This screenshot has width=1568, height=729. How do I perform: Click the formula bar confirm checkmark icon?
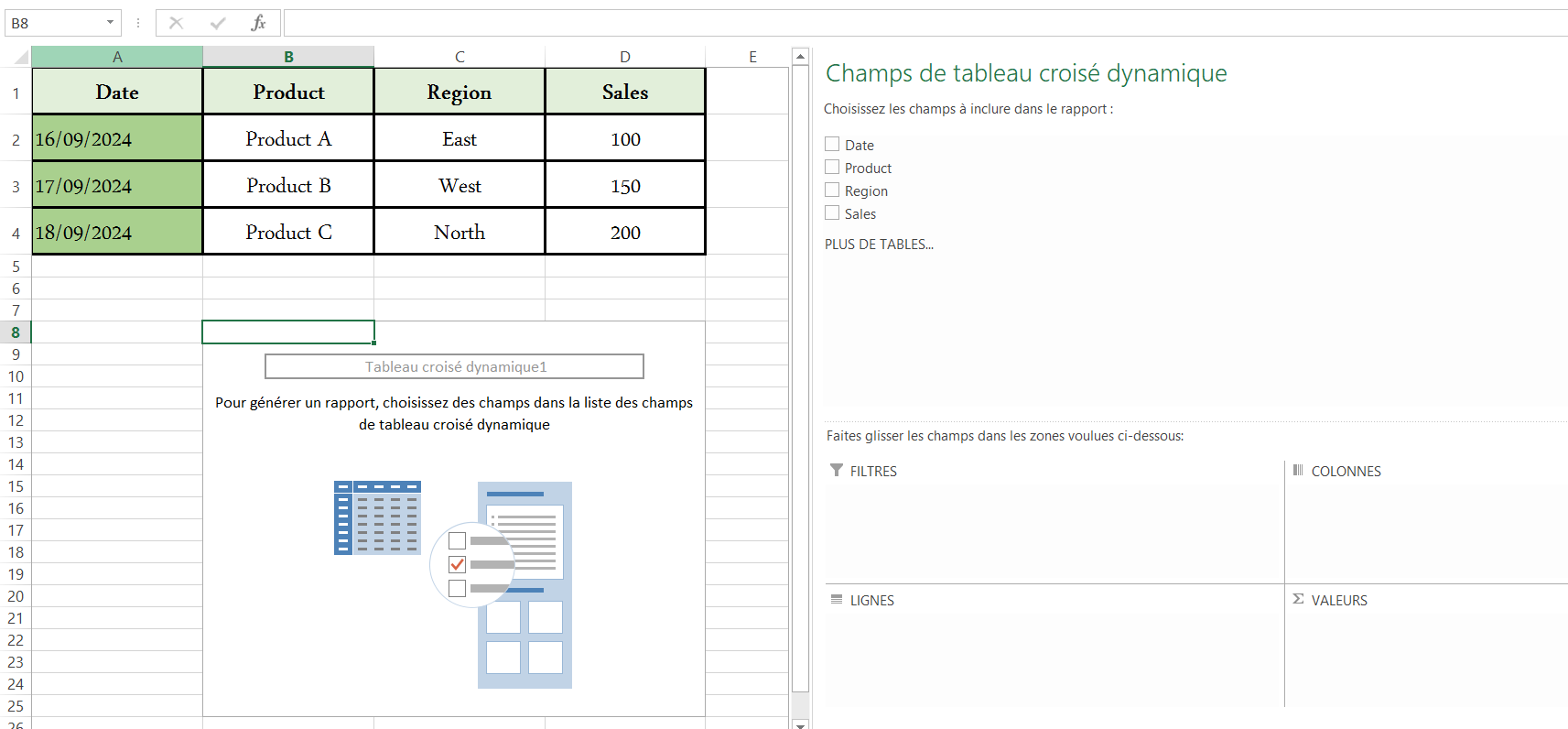coord(218,23)
